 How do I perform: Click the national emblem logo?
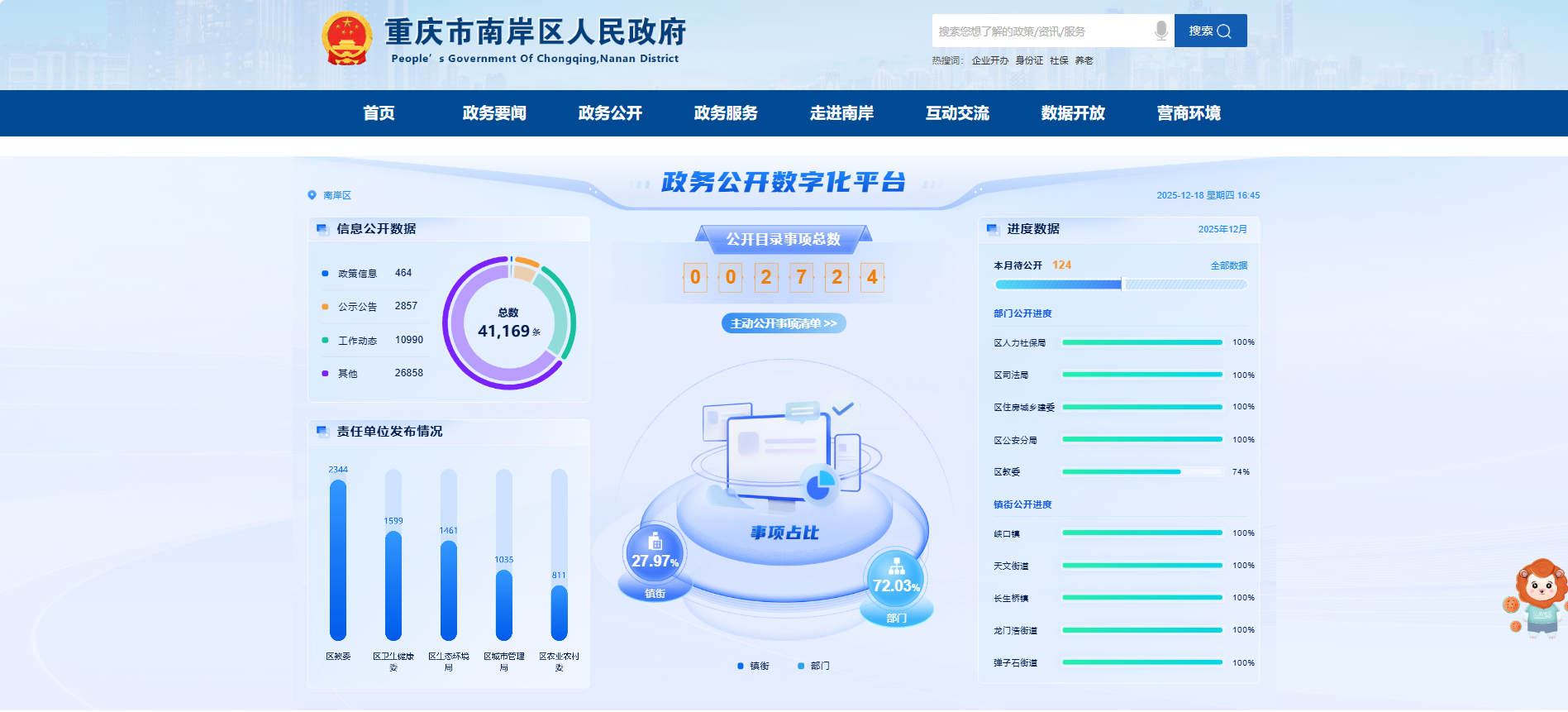(x=347, y=39)
